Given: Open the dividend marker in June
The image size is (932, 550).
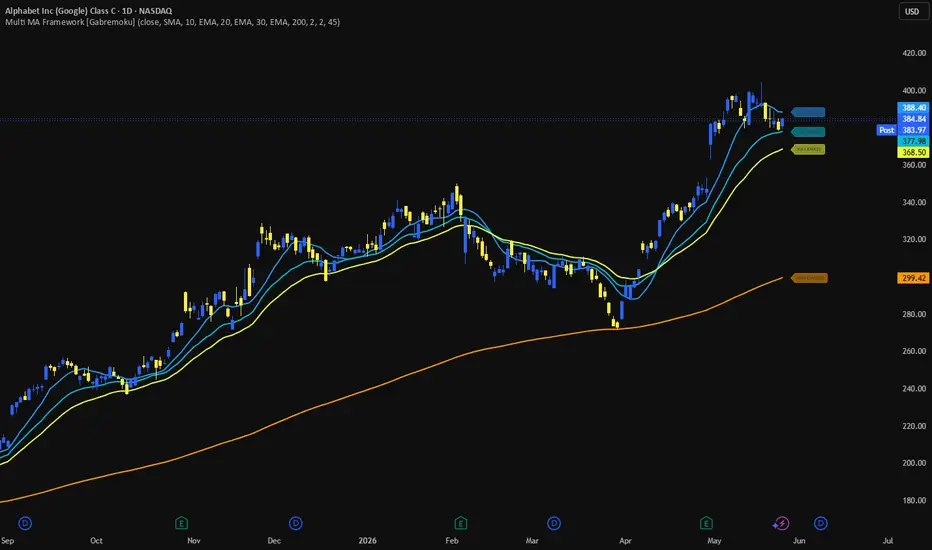Looking at the screenshot, I should [x=821, y=523].
